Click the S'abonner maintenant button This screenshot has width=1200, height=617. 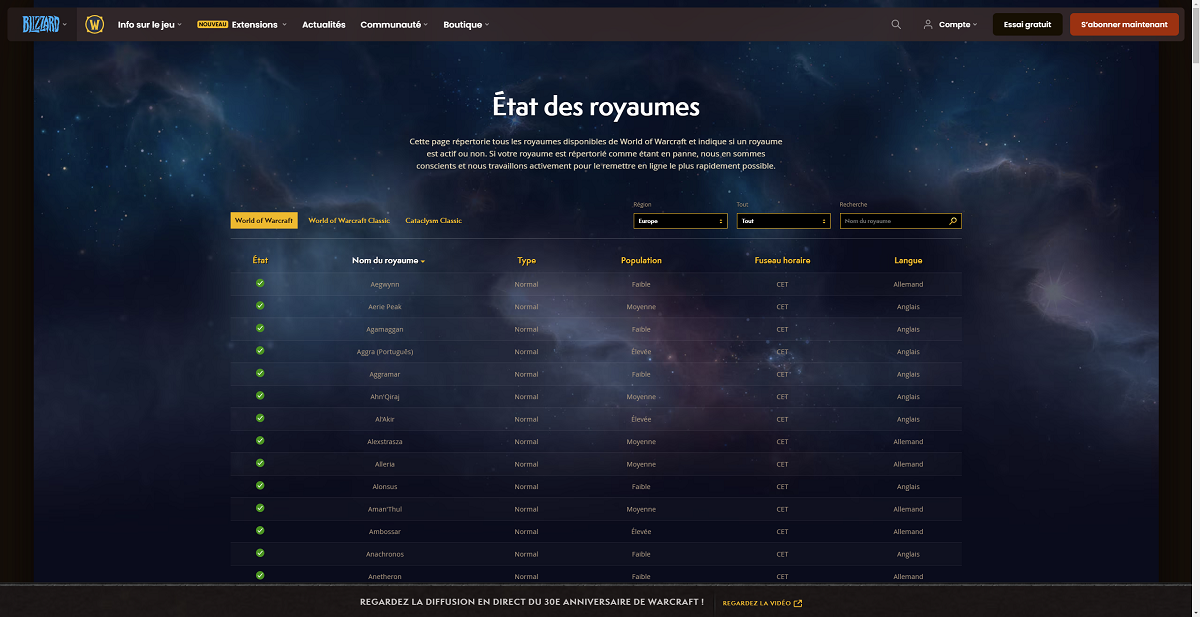tap(1124, 23)
